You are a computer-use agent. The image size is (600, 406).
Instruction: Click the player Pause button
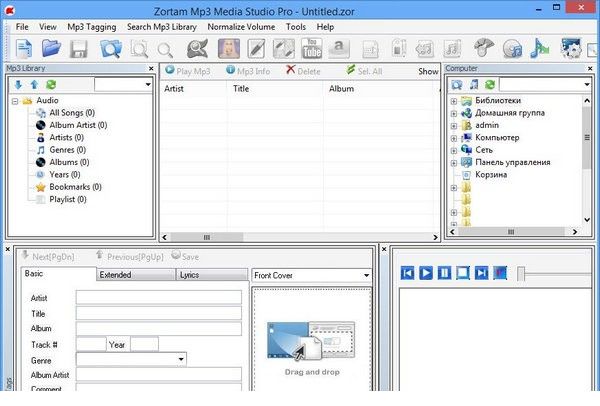(x=444, y=273)
